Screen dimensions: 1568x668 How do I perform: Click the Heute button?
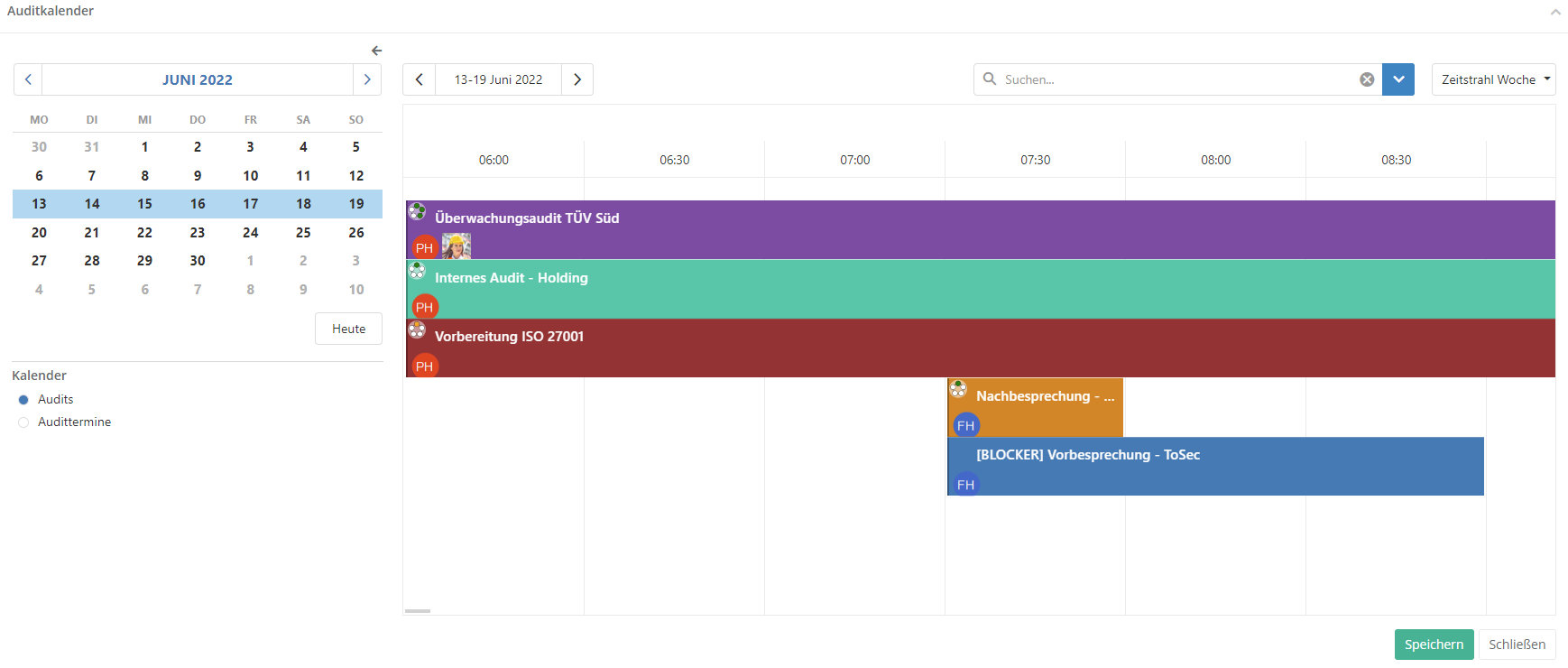pos(348,329)
